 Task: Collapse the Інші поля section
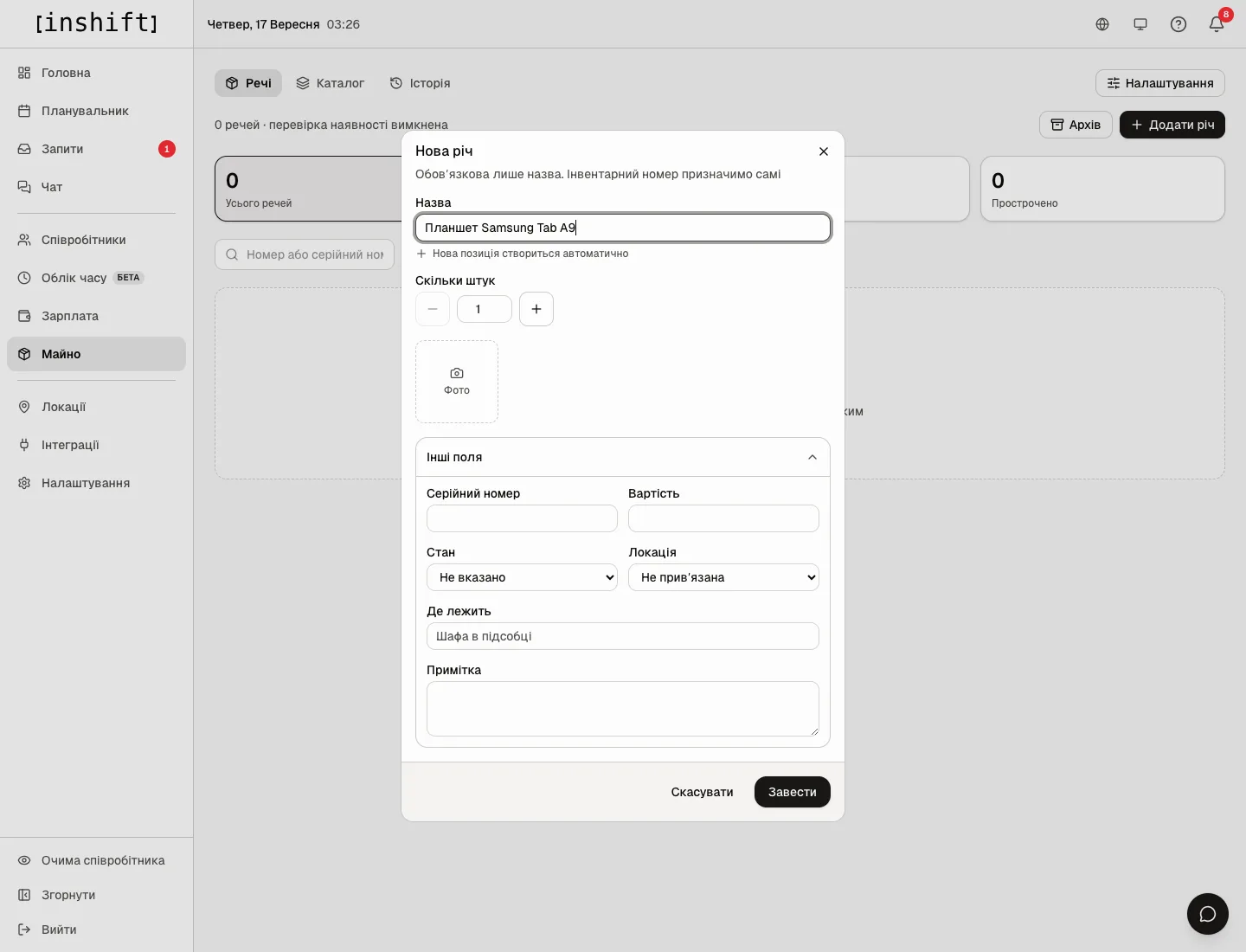tap(623, 457)
